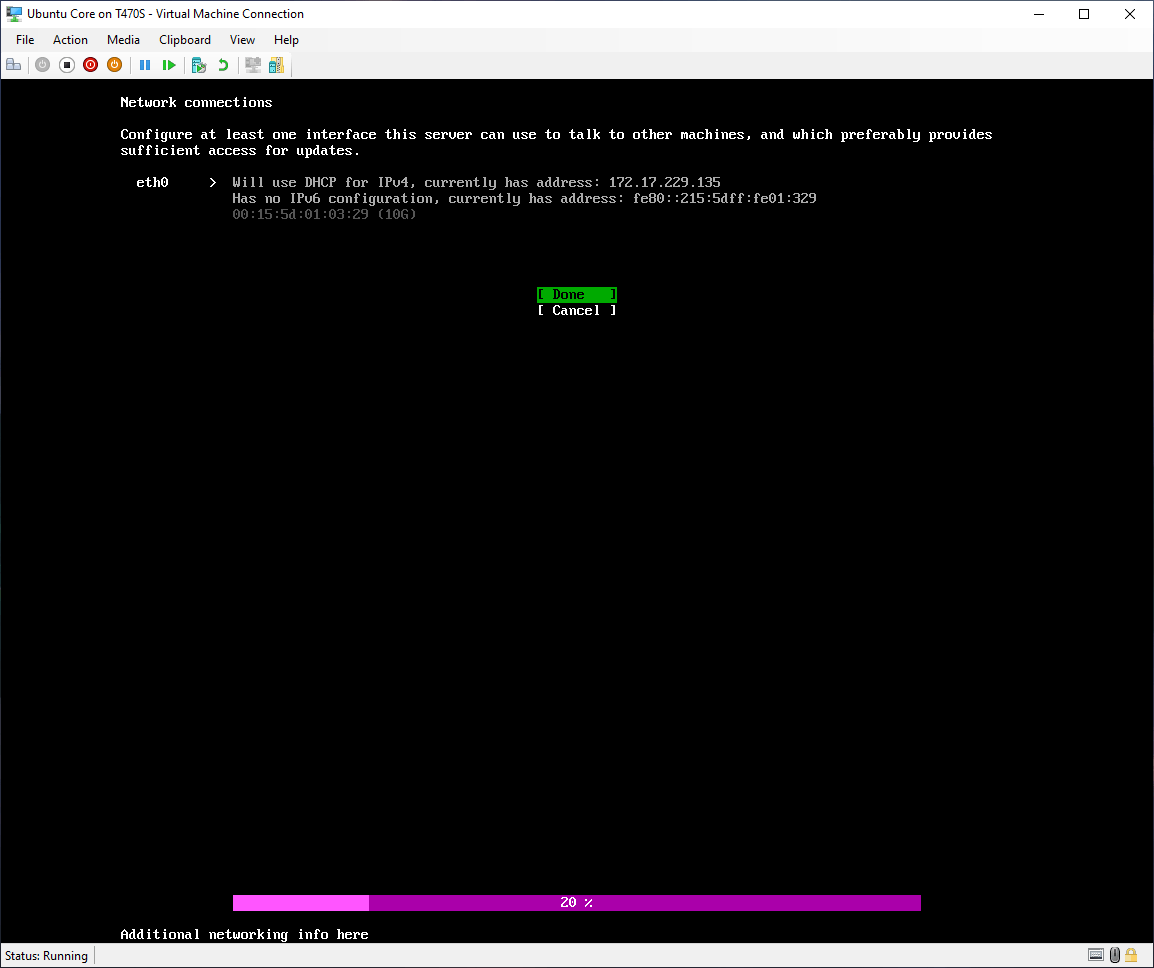
Task: Click the mouse icon in the status bar
Action: tap(1115, 955)
